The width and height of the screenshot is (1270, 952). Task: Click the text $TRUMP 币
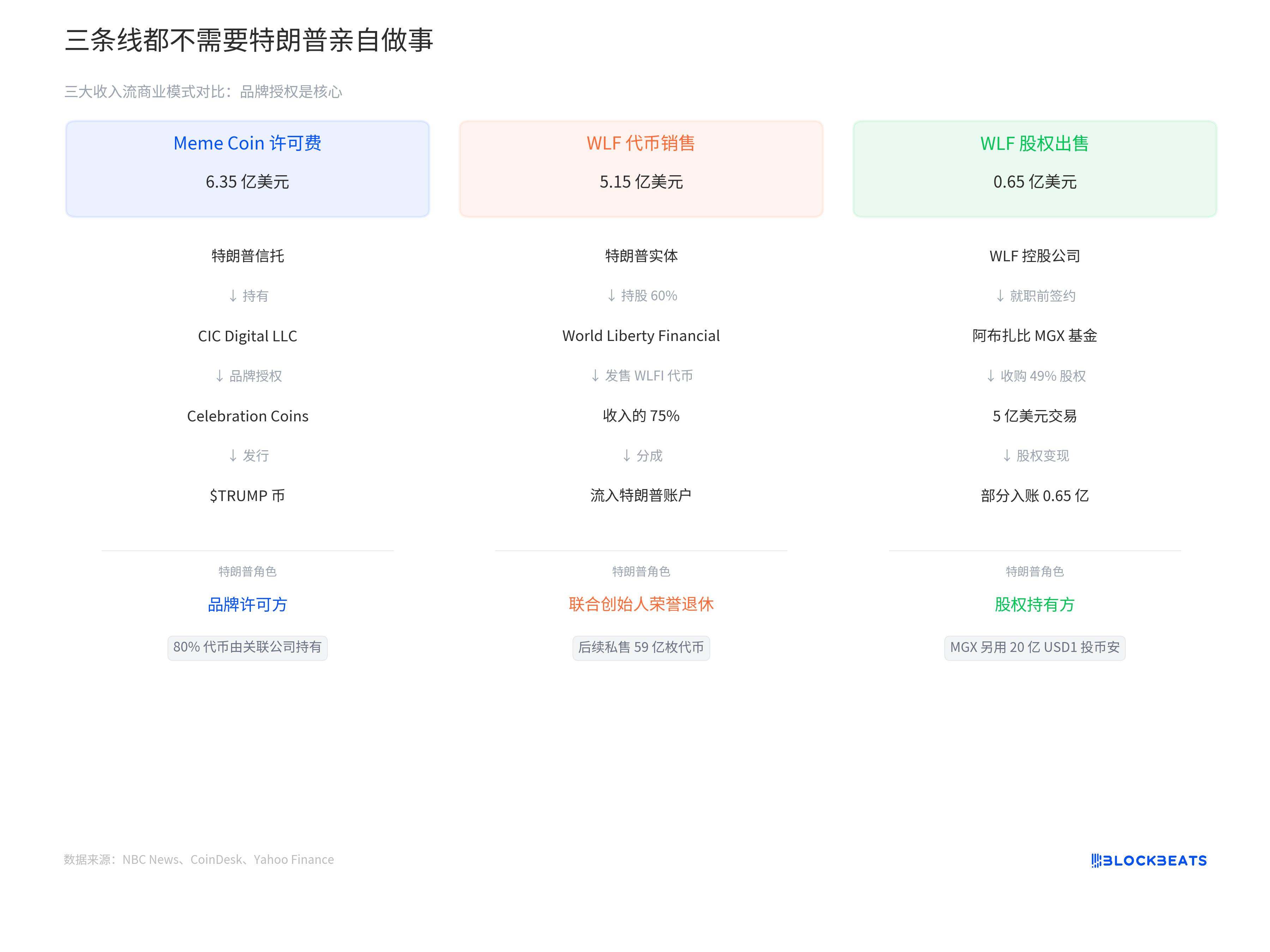click(x=247, y=496)
